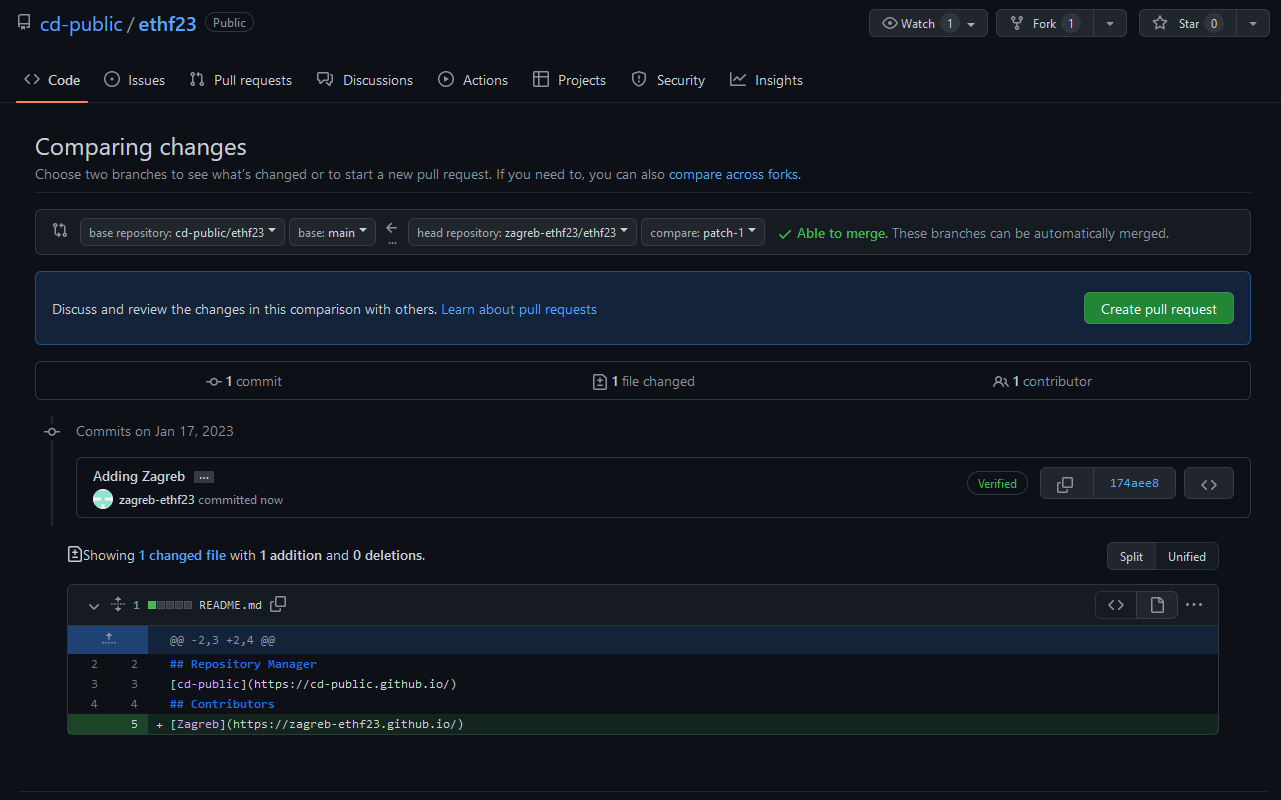Switch diff view to Split
The width and height of the screenshot is (1281, 800).
click(1131, 557)
